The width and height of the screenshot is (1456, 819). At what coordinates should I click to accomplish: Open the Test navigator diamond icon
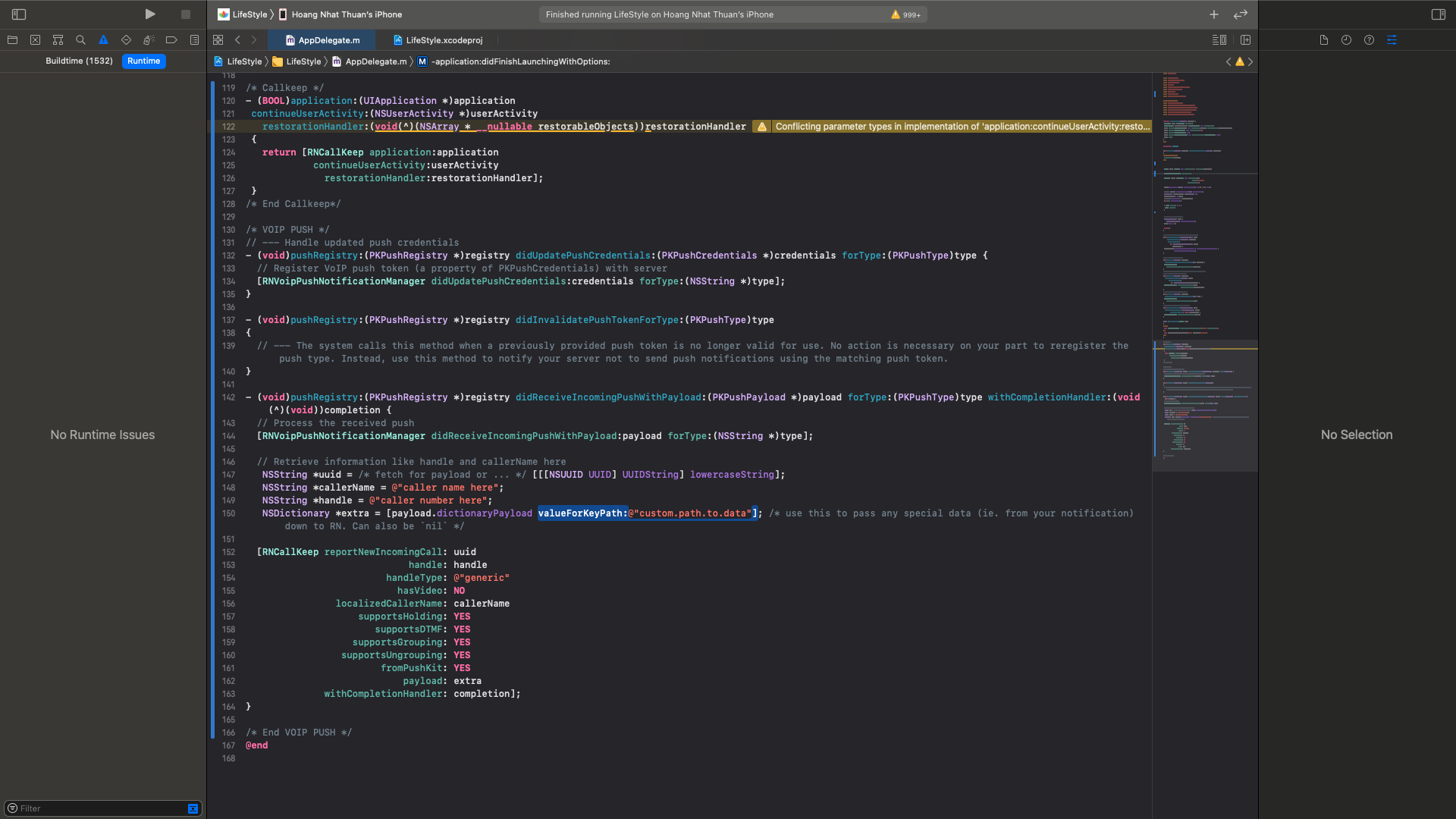[x=126, y=40]
